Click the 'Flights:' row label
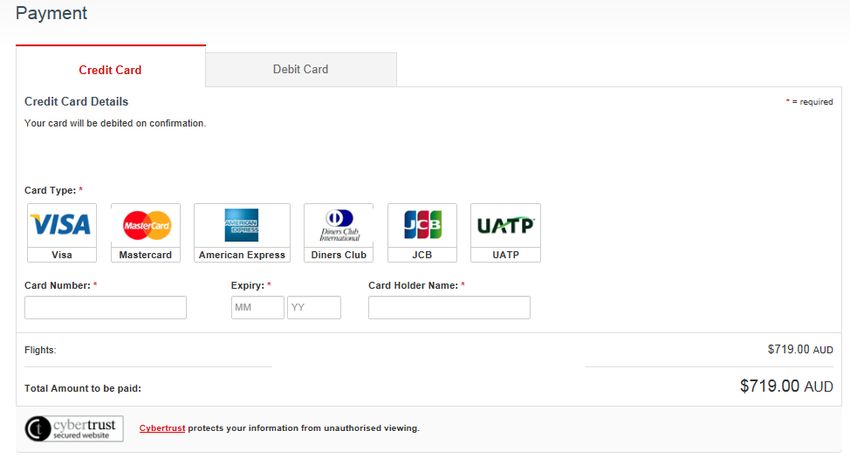Screen dimensions: 850x458 pyautogui.click(x=40, y=350)
